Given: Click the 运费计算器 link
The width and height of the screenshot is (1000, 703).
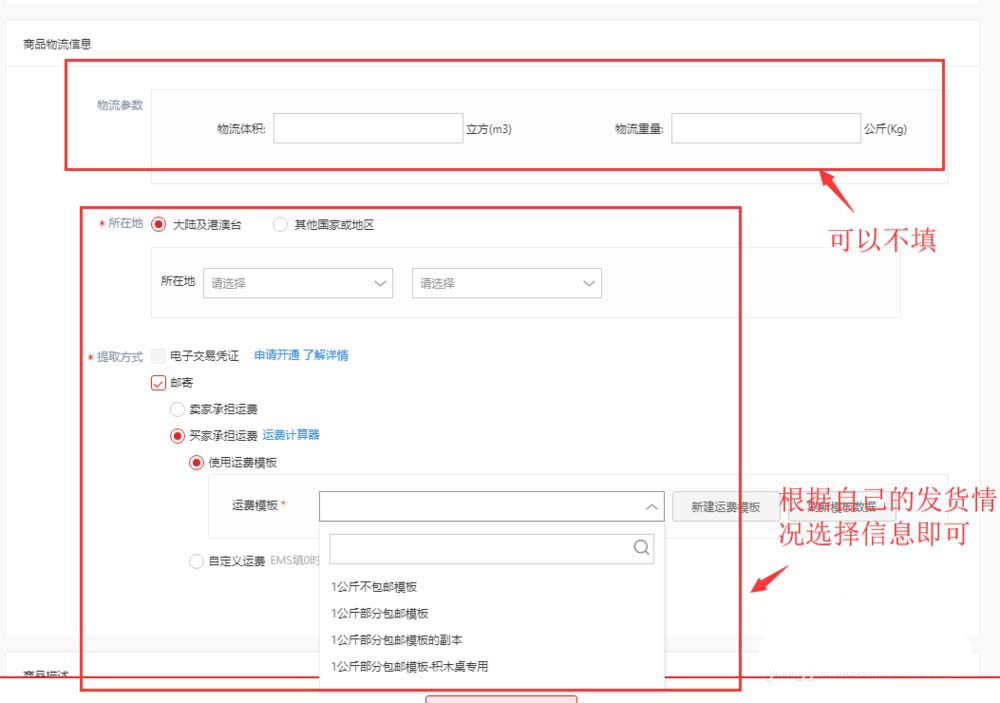Looking at the screenshot, I should 291,435.
